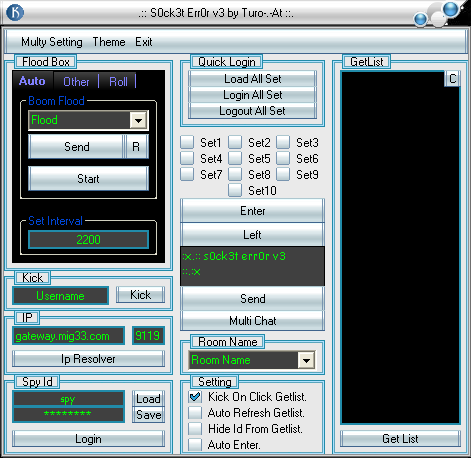Viewport: 471px width, 458px height.
Task: Enable the Set3 checkbox
Action: click(283, 142)
